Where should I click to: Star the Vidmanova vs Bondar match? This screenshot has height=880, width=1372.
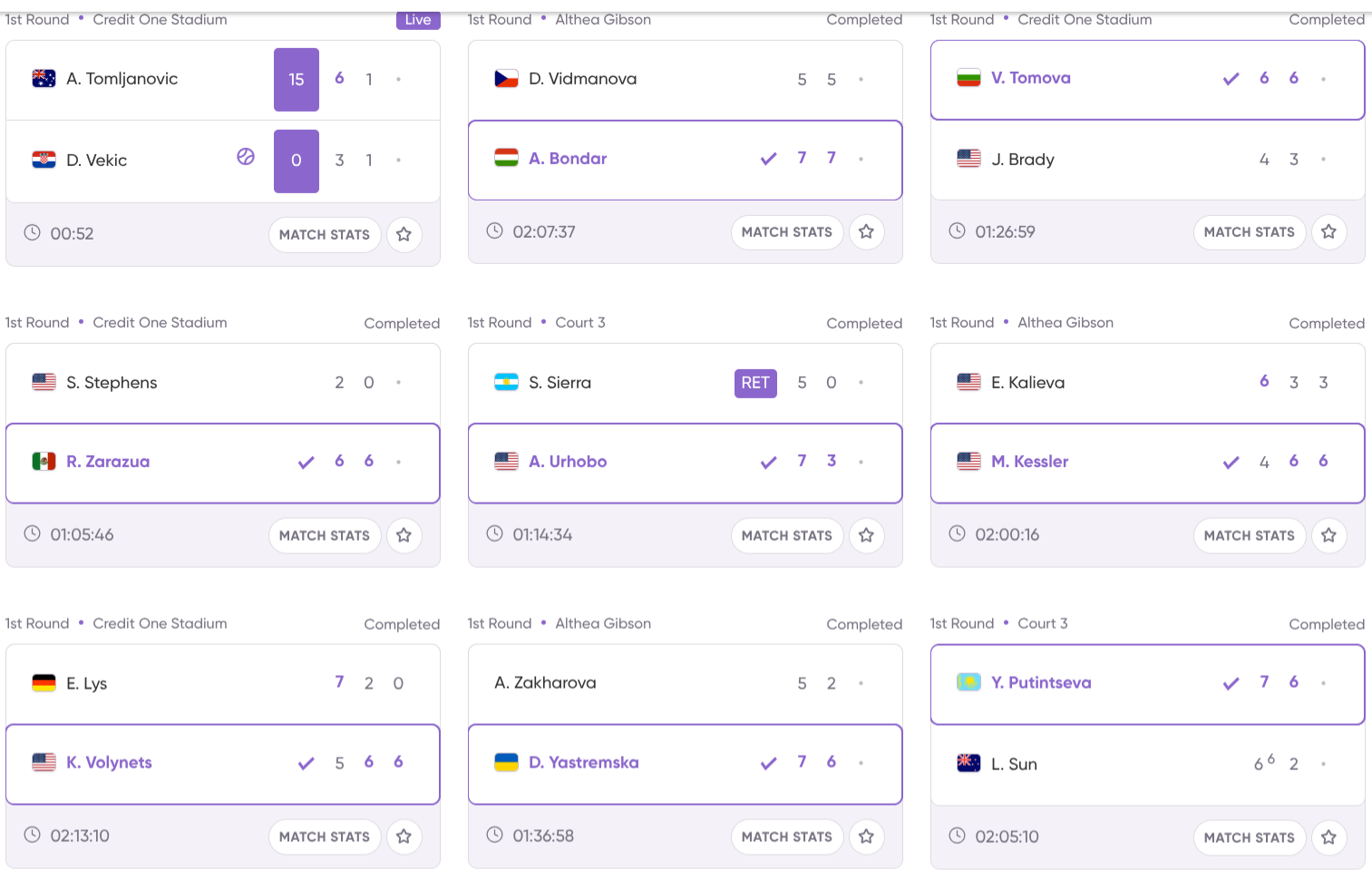pyautogui.click(x=866, y=232)
